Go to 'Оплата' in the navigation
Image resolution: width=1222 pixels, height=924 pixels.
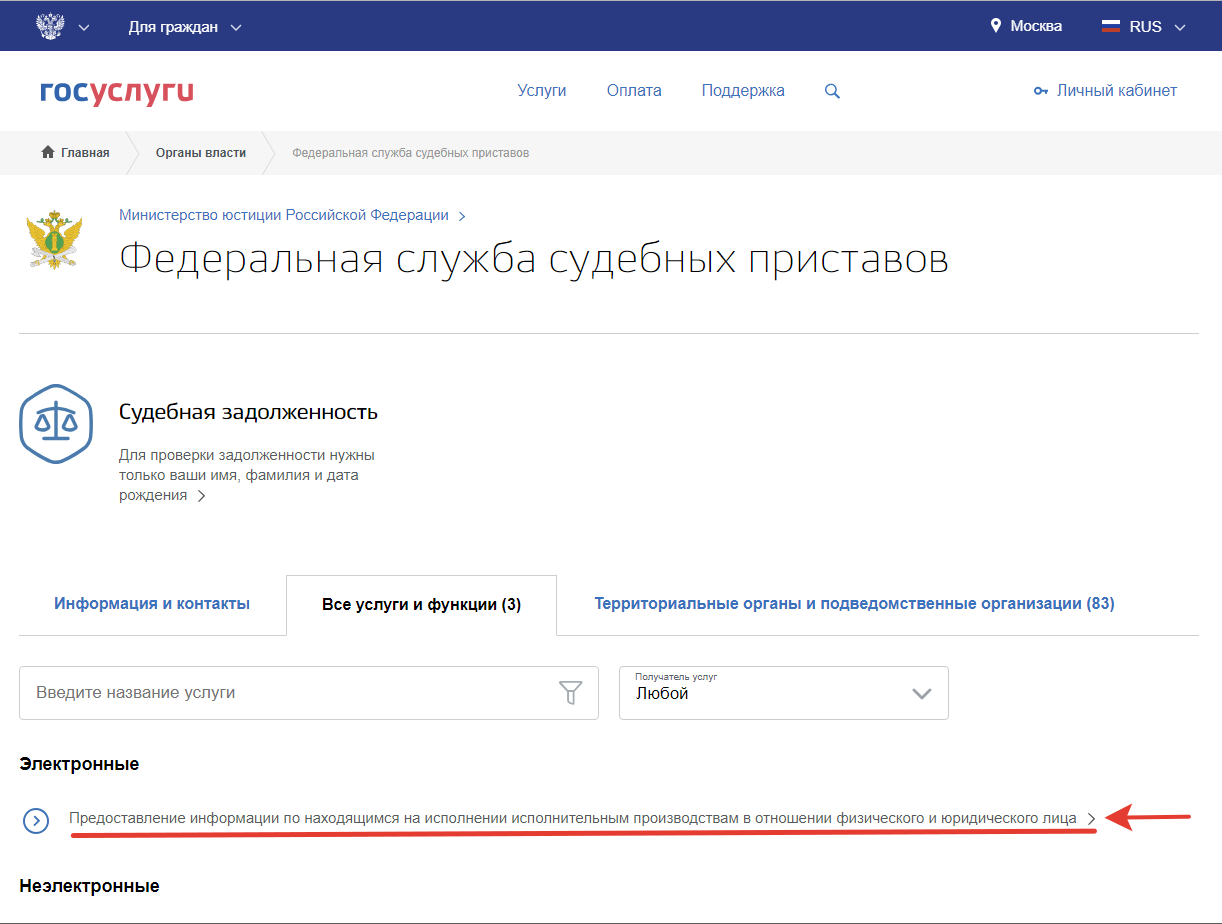point(634,91)
